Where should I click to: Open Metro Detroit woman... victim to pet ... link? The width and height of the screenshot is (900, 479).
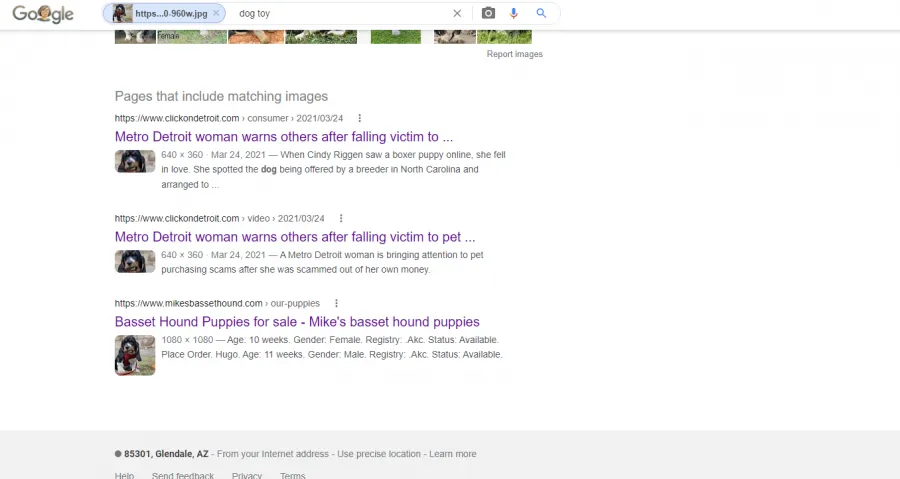point(295,237)
